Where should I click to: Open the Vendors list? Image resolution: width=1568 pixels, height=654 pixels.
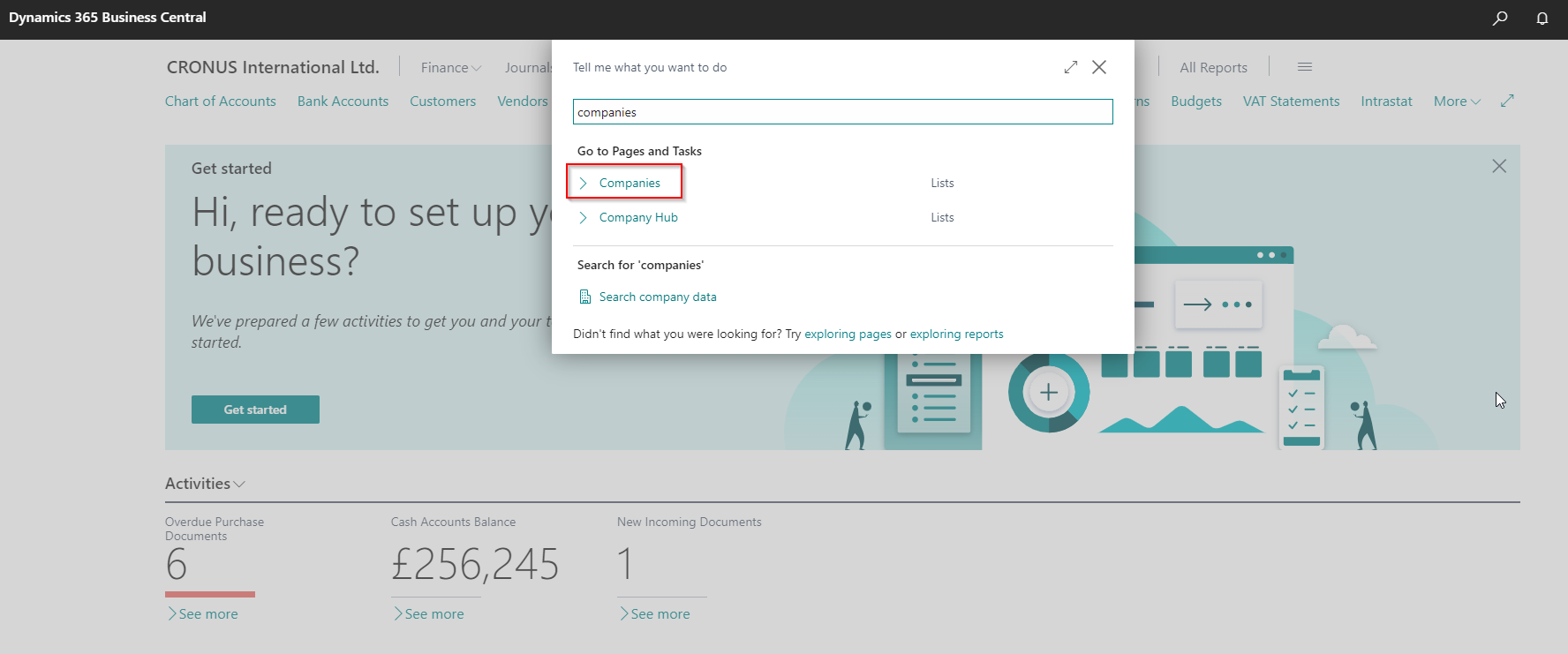523,101
